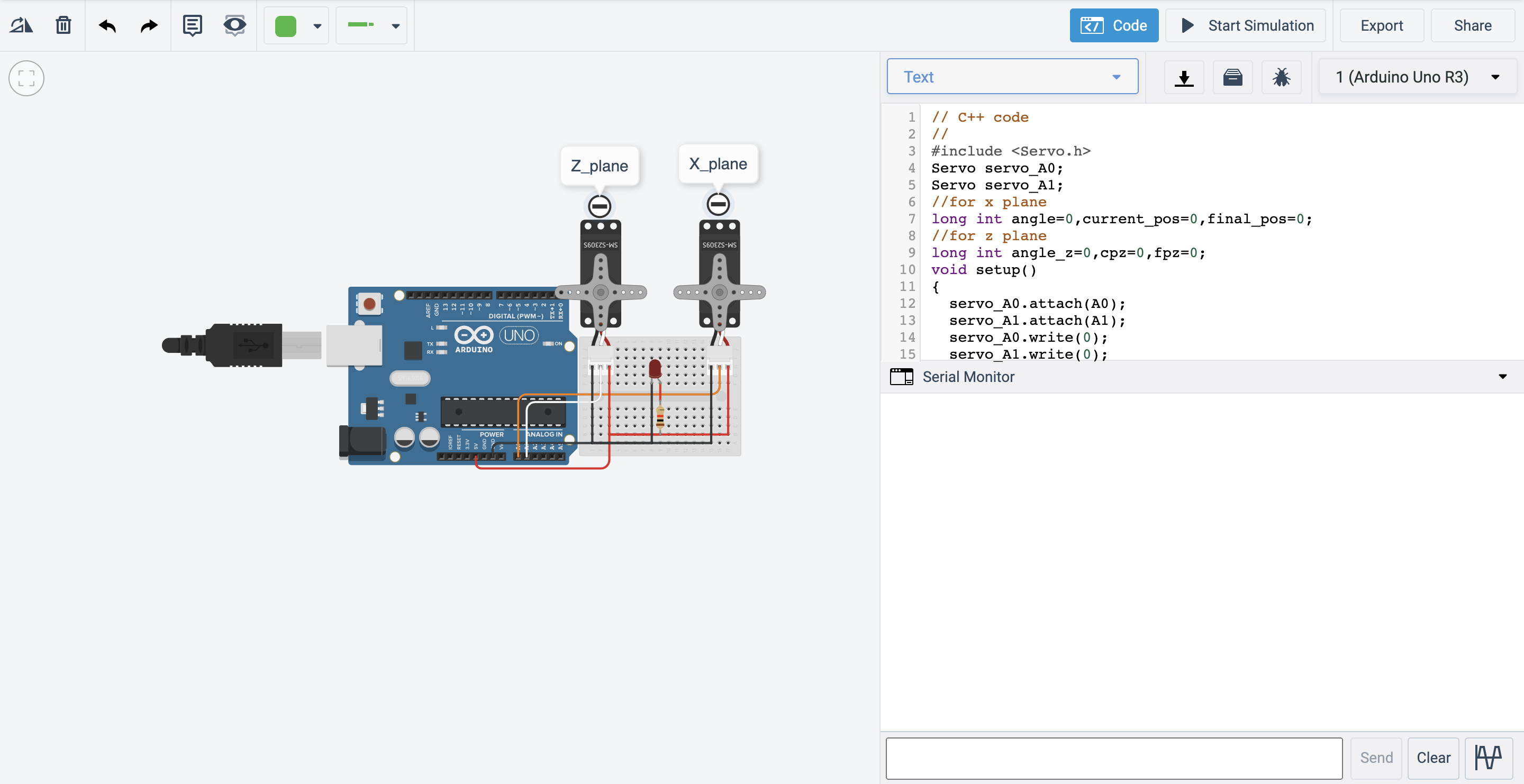Toggle the serial graph icon
This screenshot has width=1524, height=784.
point(1488,758)
